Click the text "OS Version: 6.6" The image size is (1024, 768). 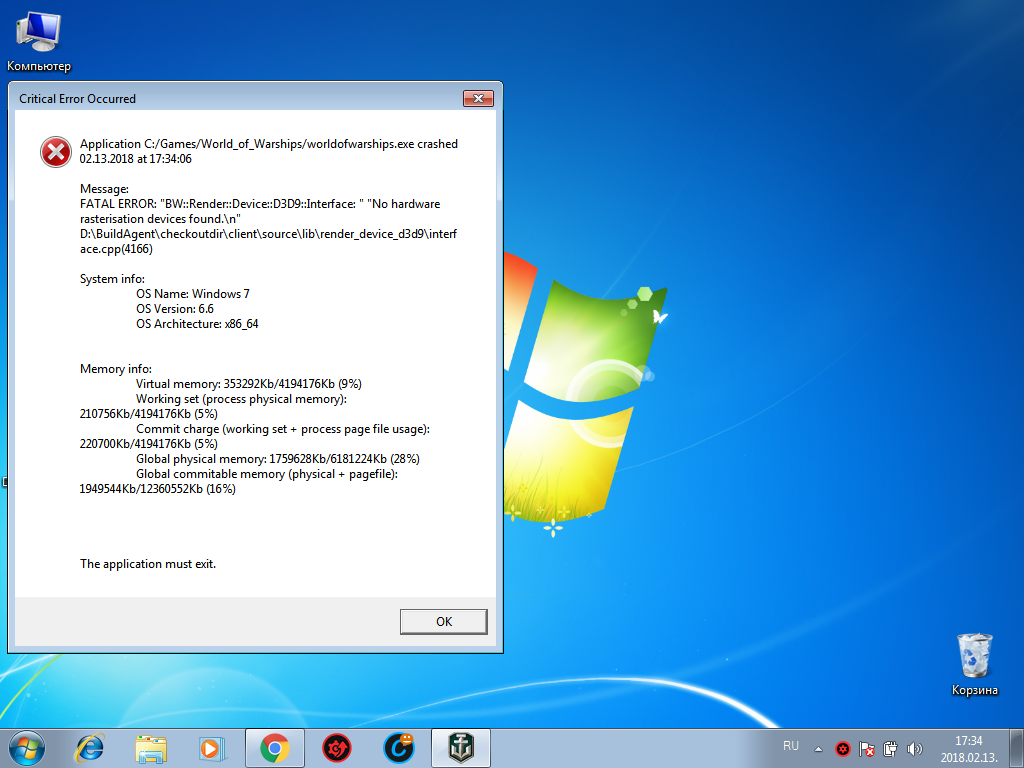[175, 309]
